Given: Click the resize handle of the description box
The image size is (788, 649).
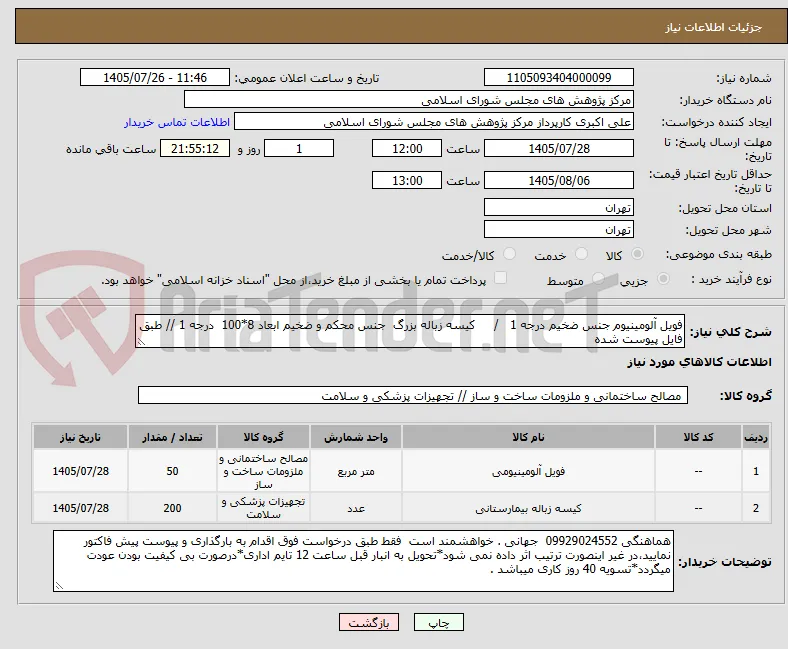Looking at the screenshot, I should click(x=141, y=342).
